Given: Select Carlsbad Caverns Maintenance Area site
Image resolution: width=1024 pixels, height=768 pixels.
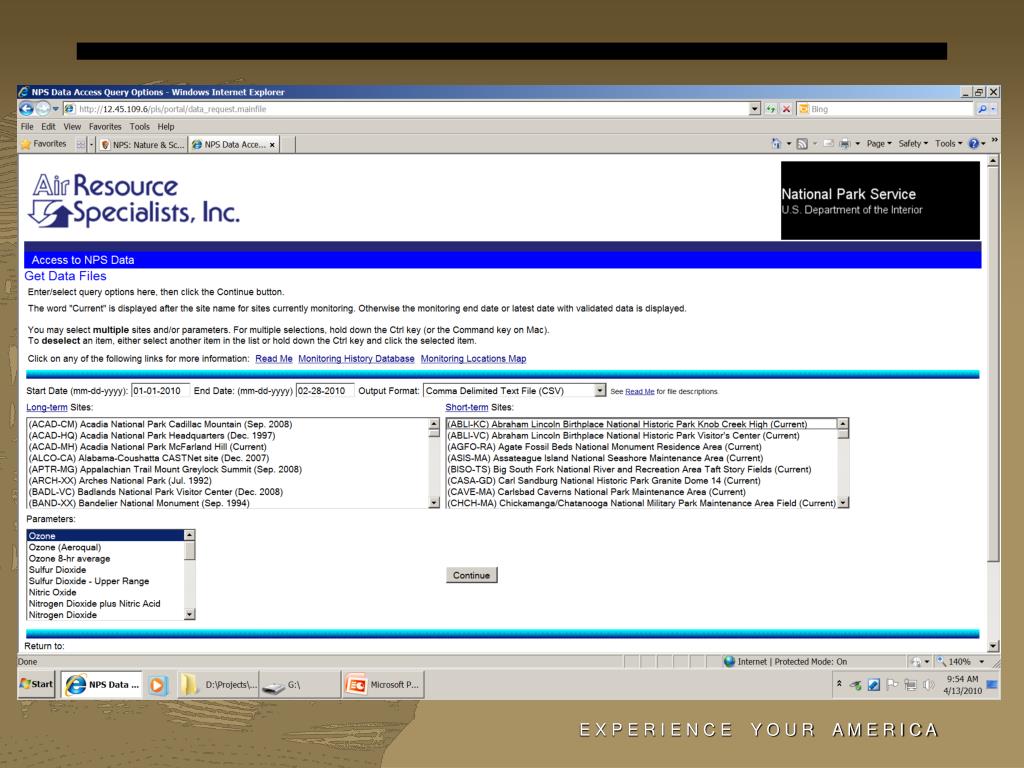Looking at the screenshot, I should coord(641,492).
